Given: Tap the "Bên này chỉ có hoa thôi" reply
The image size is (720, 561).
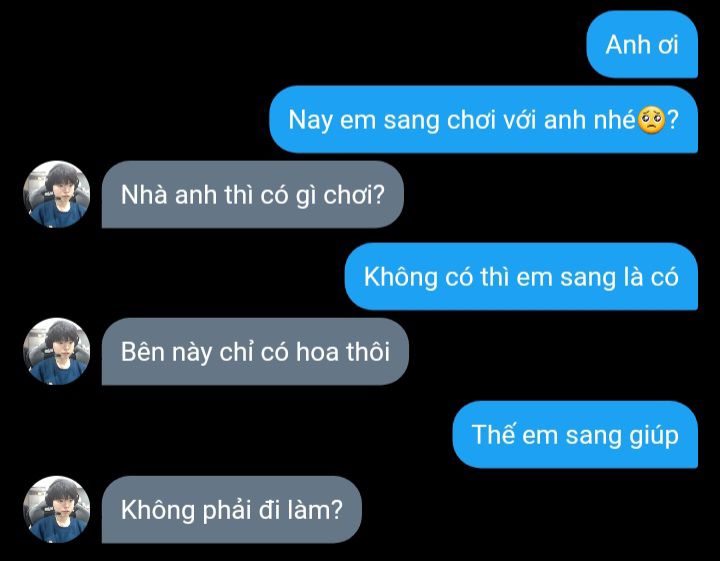Looking at the screenshot, I should pos(255,352).
